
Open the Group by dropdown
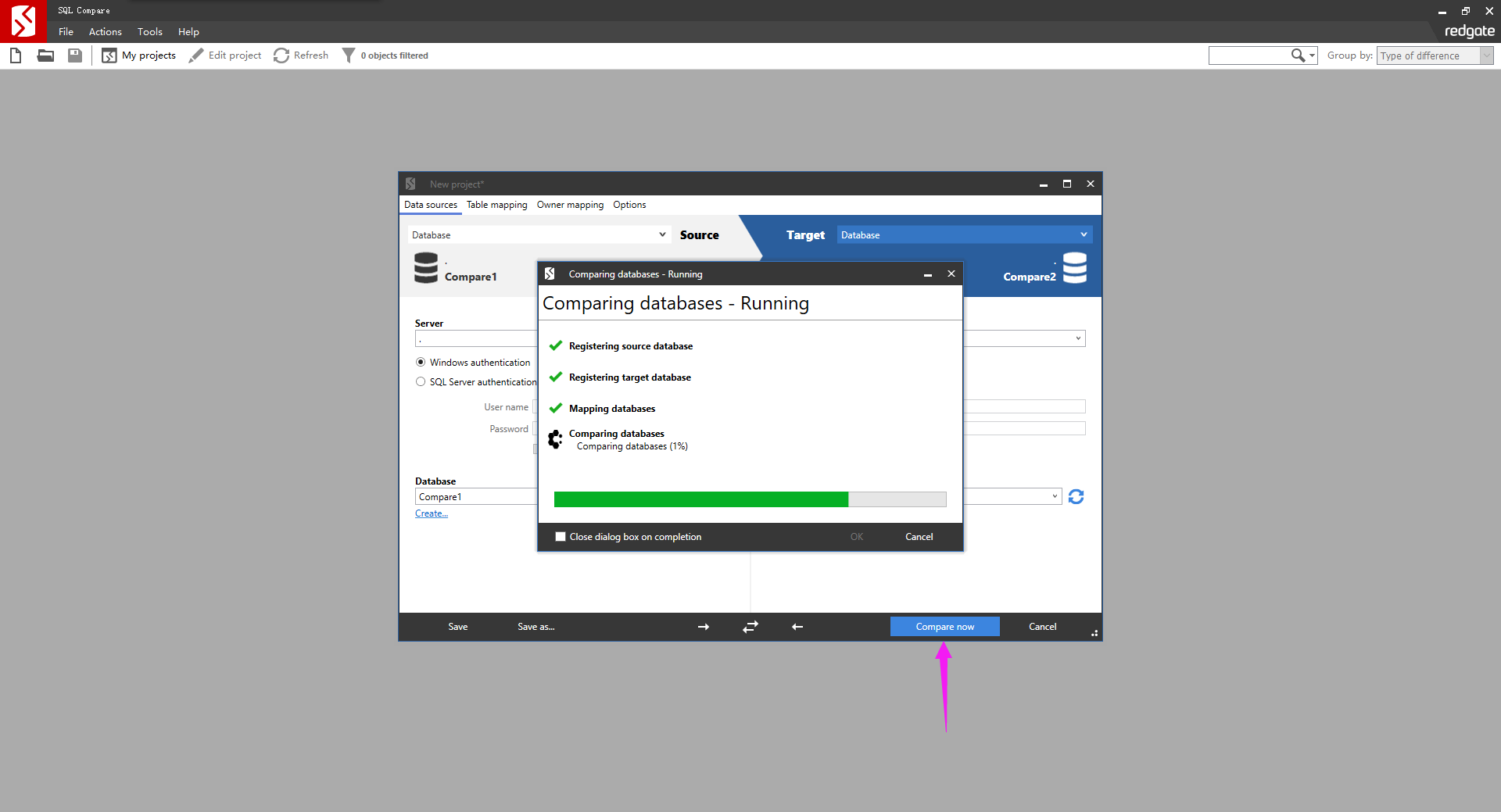[1435, 55]
